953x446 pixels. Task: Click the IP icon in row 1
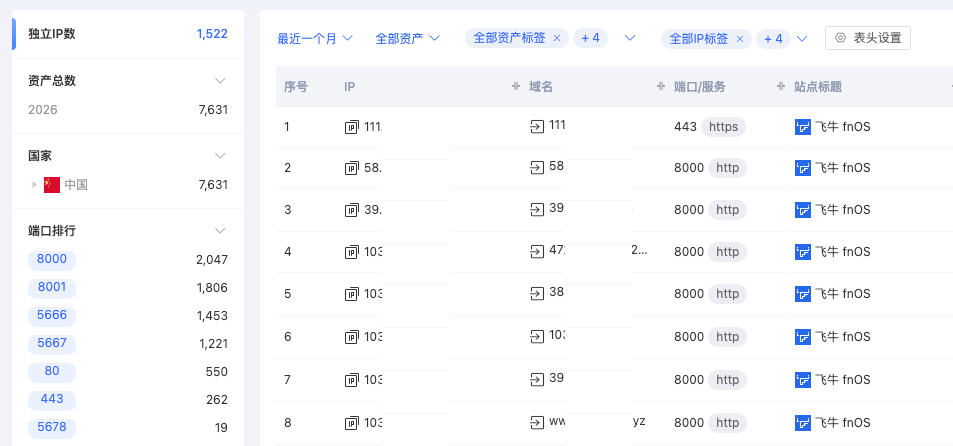coord(351,127)
